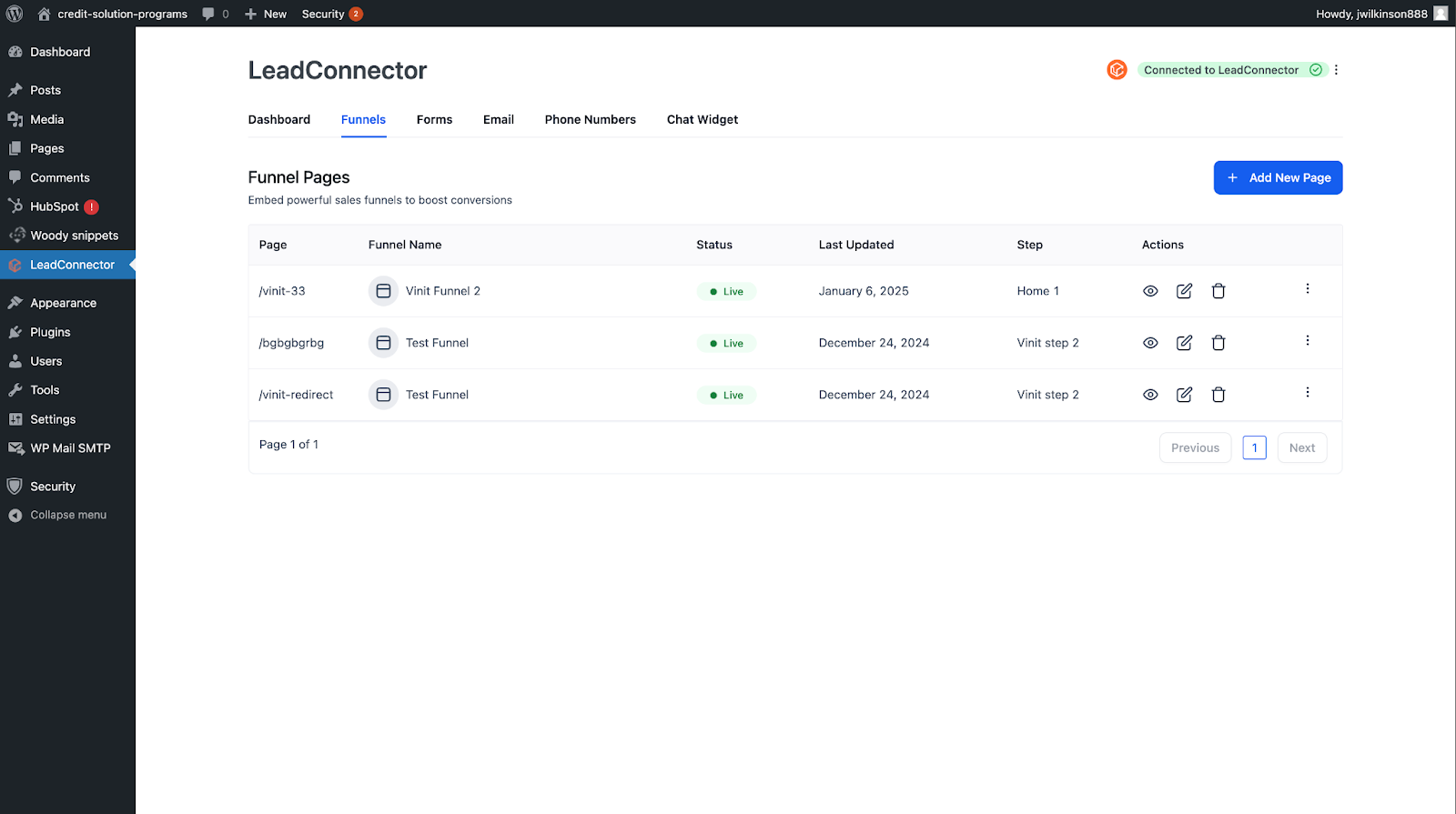Open connection options menu next to Connected badge
The width and height of the screenshot is (1456, 814).
click(1336, 70)
